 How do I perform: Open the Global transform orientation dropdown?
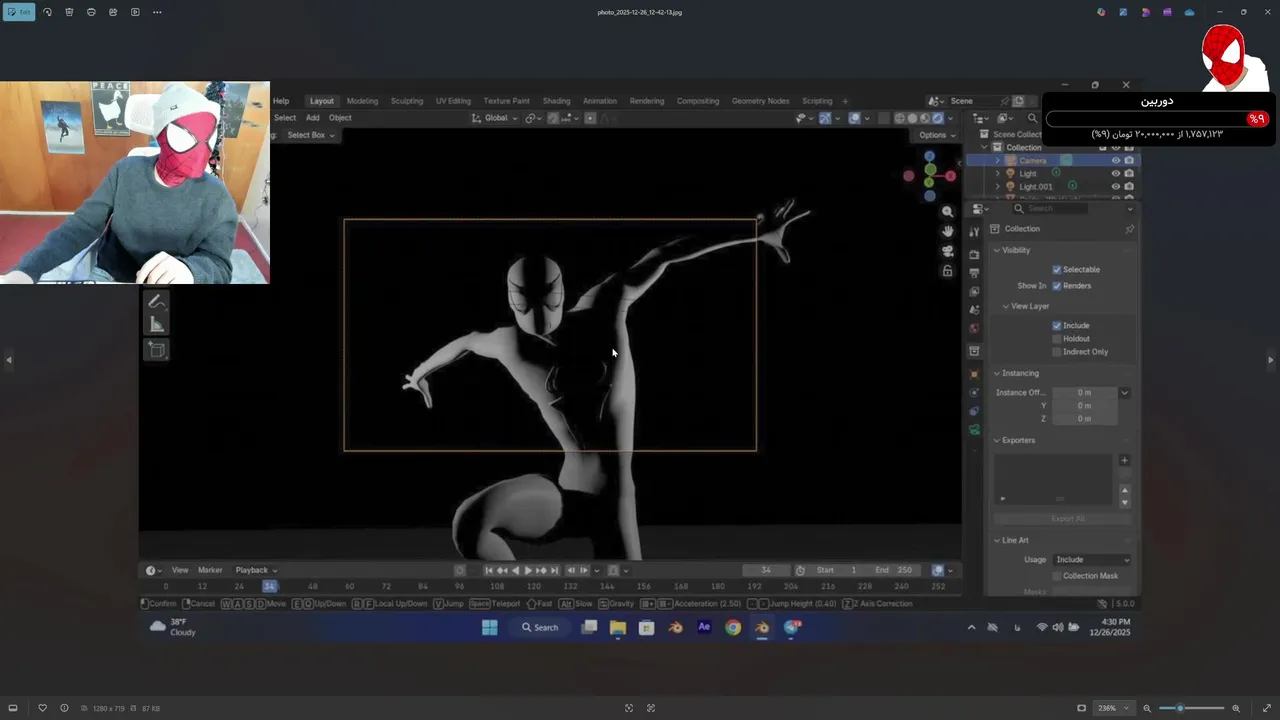495,118
